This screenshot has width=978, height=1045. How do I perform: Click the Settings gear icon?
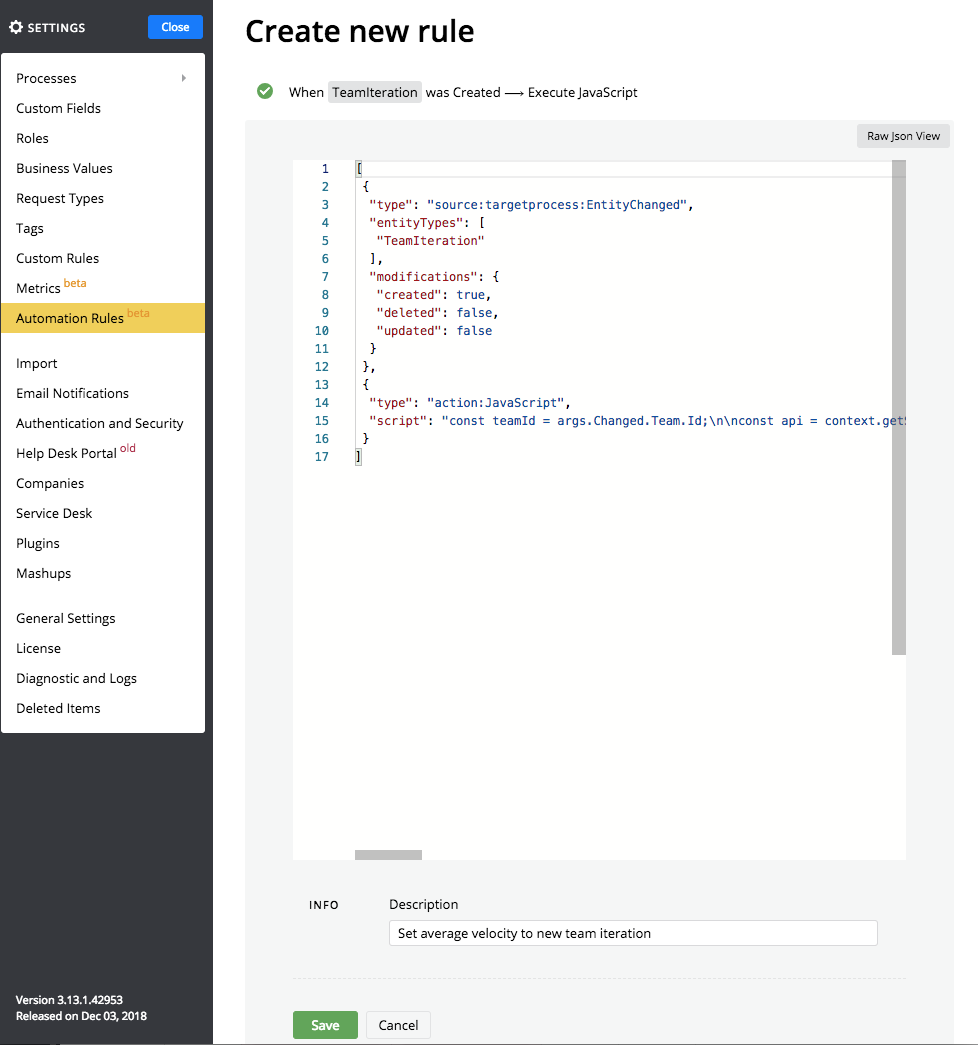pos(16,28)
